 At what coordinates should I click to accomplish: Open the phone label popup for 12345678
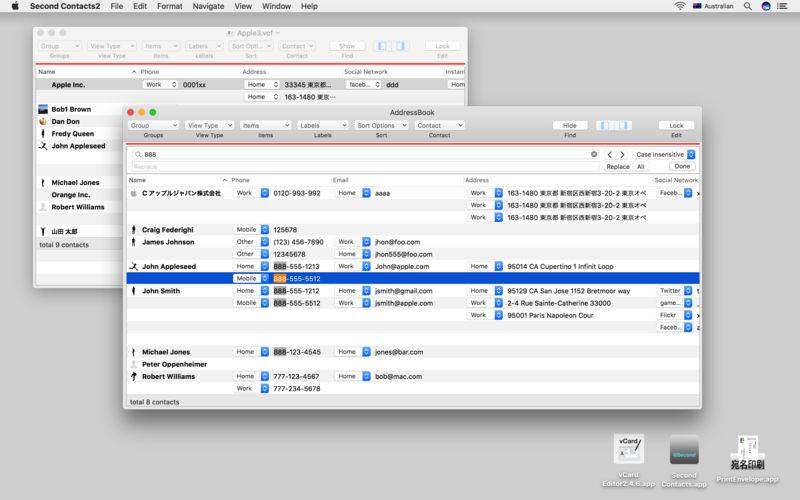coord(251,254)
